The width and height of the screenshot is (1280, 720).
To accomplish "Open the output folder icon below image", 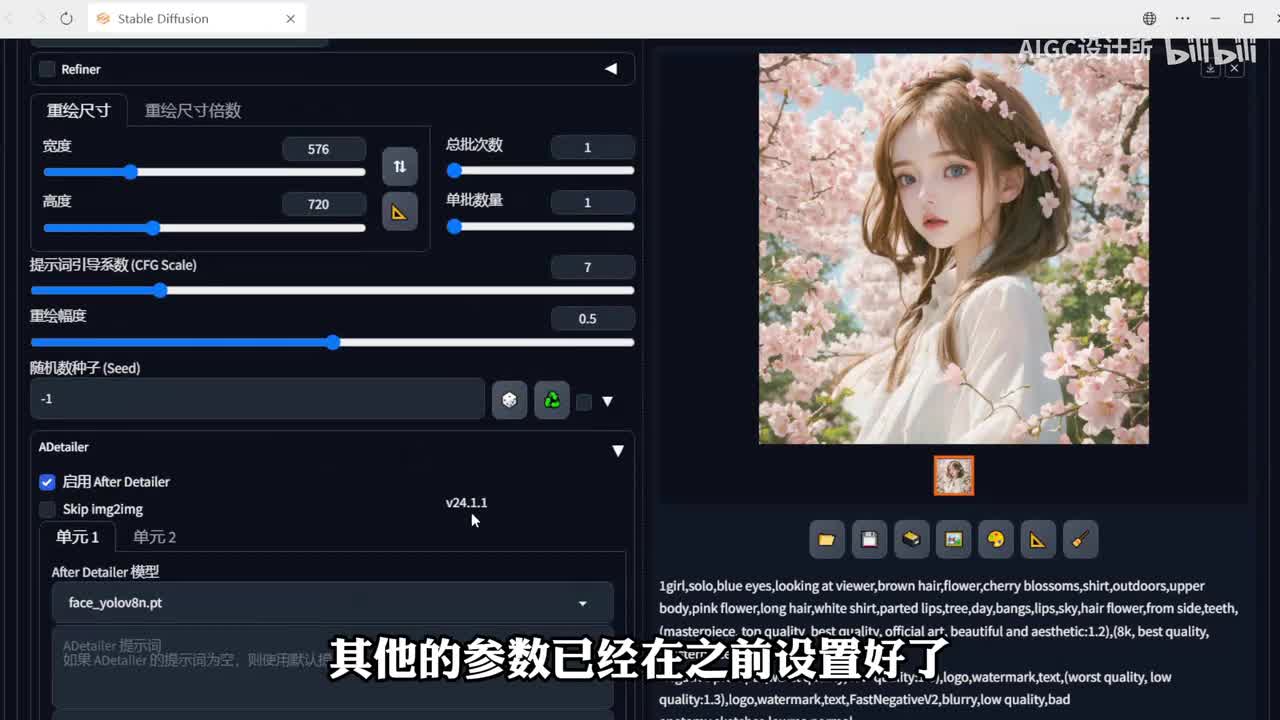I will click(x=826, y=540).
